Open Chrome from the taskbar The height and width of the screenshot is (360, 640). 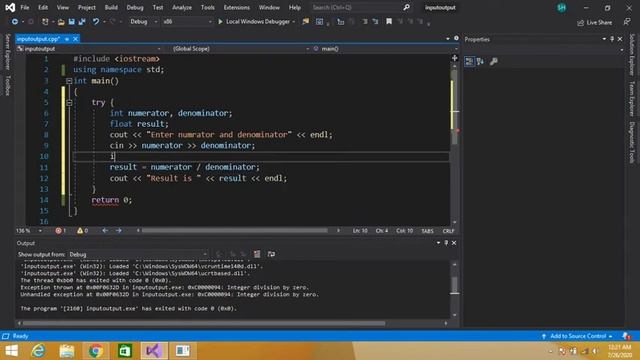pyautogui.click(x=96, y=351)
